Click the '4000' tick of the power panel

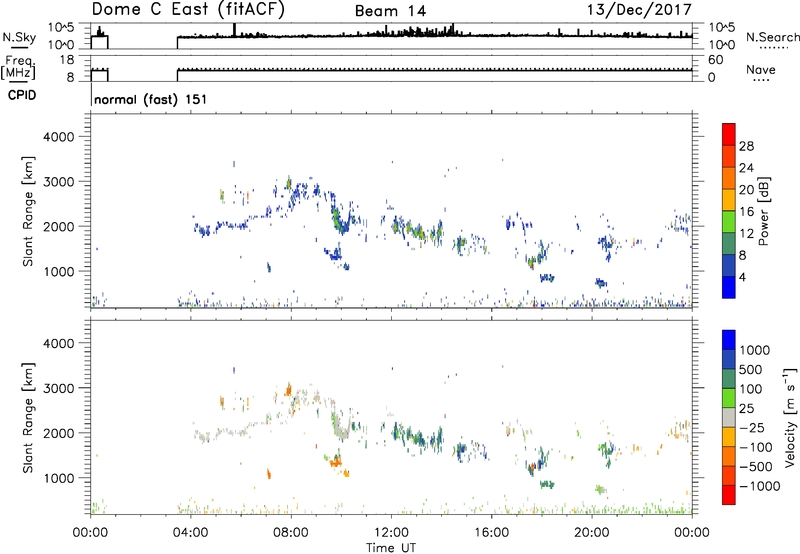point(58,137)
